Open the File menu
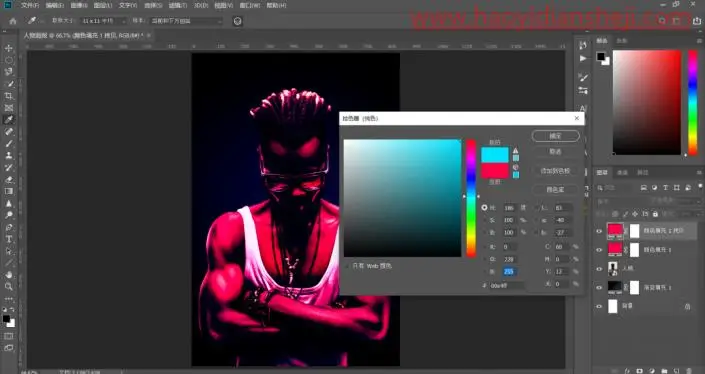705x374 pixels. point(30,5)
